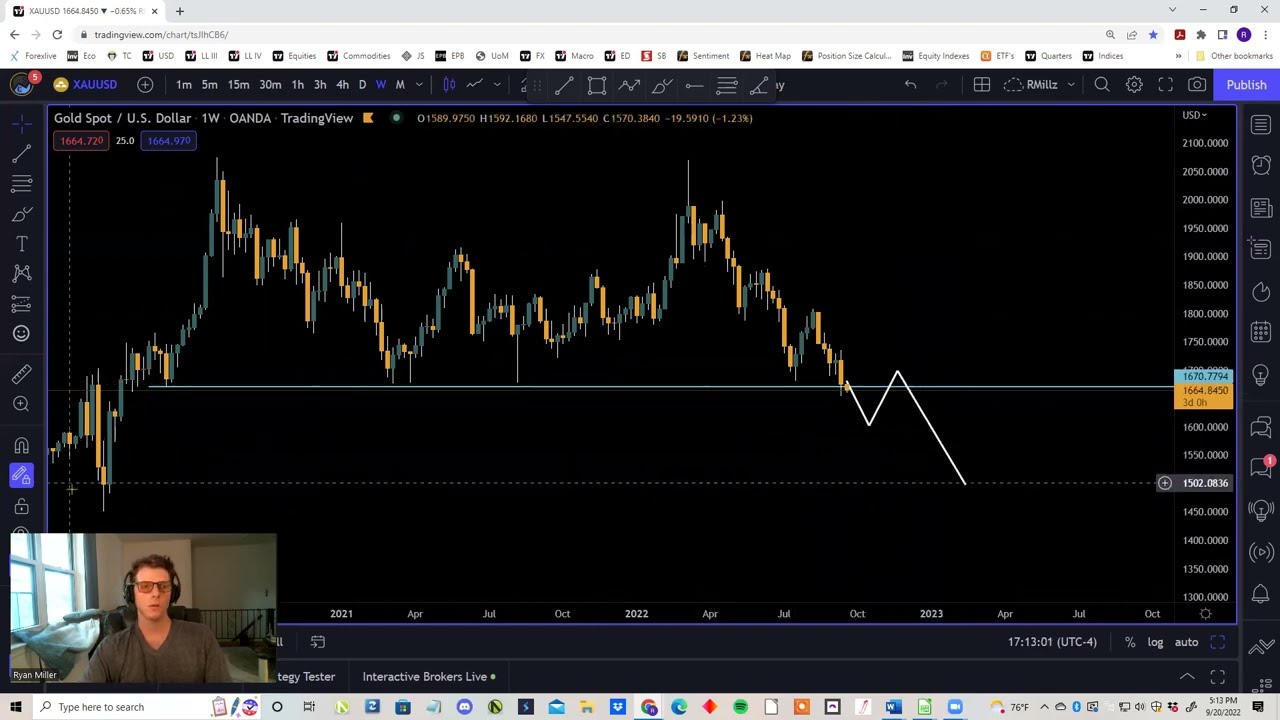Open the Strategy Tester tab

(306, 677)
